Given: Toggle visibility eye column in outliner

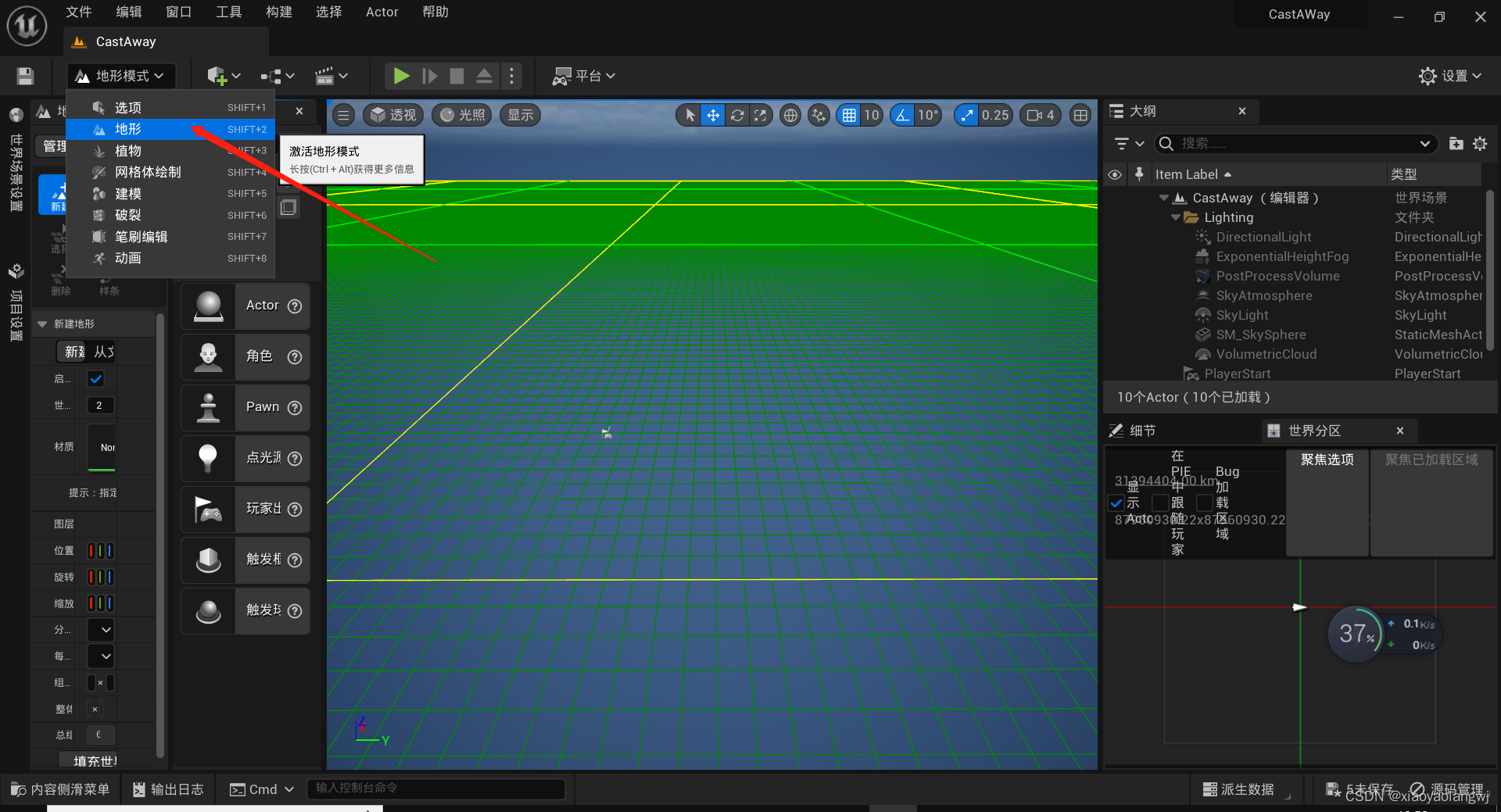Looking at the screenshot, I should (1115, 174).
